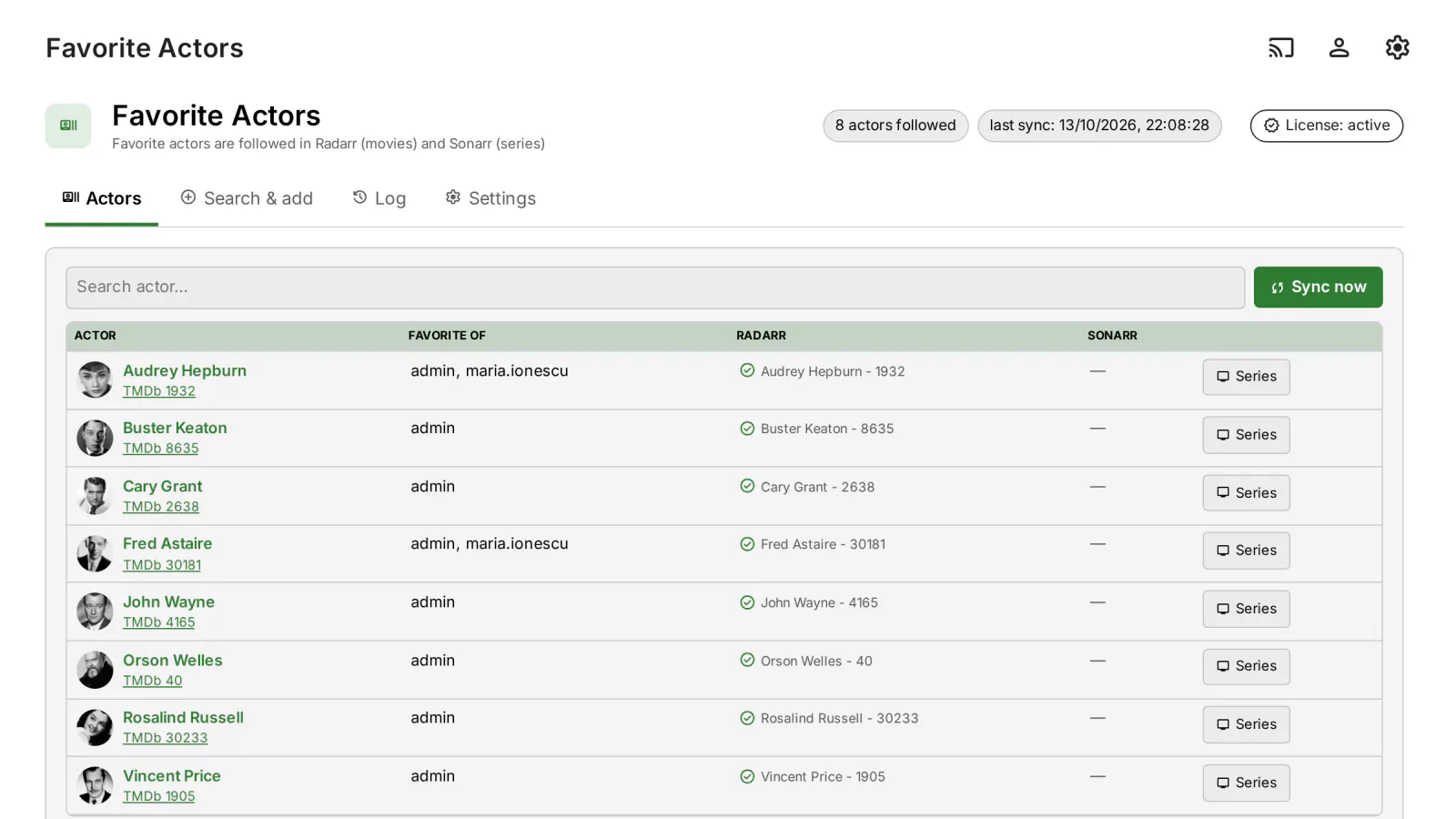Viewport: 1456px width, 819px height.
Task: Click 'Orson Welles - 40' Radarr entry
Action: click(x=816, y=661)
